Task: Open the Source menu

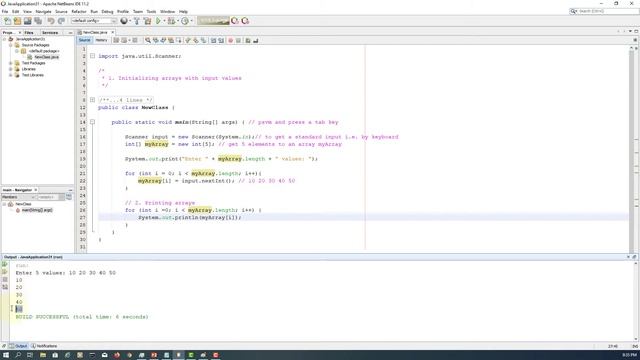Action: [61, 11]
